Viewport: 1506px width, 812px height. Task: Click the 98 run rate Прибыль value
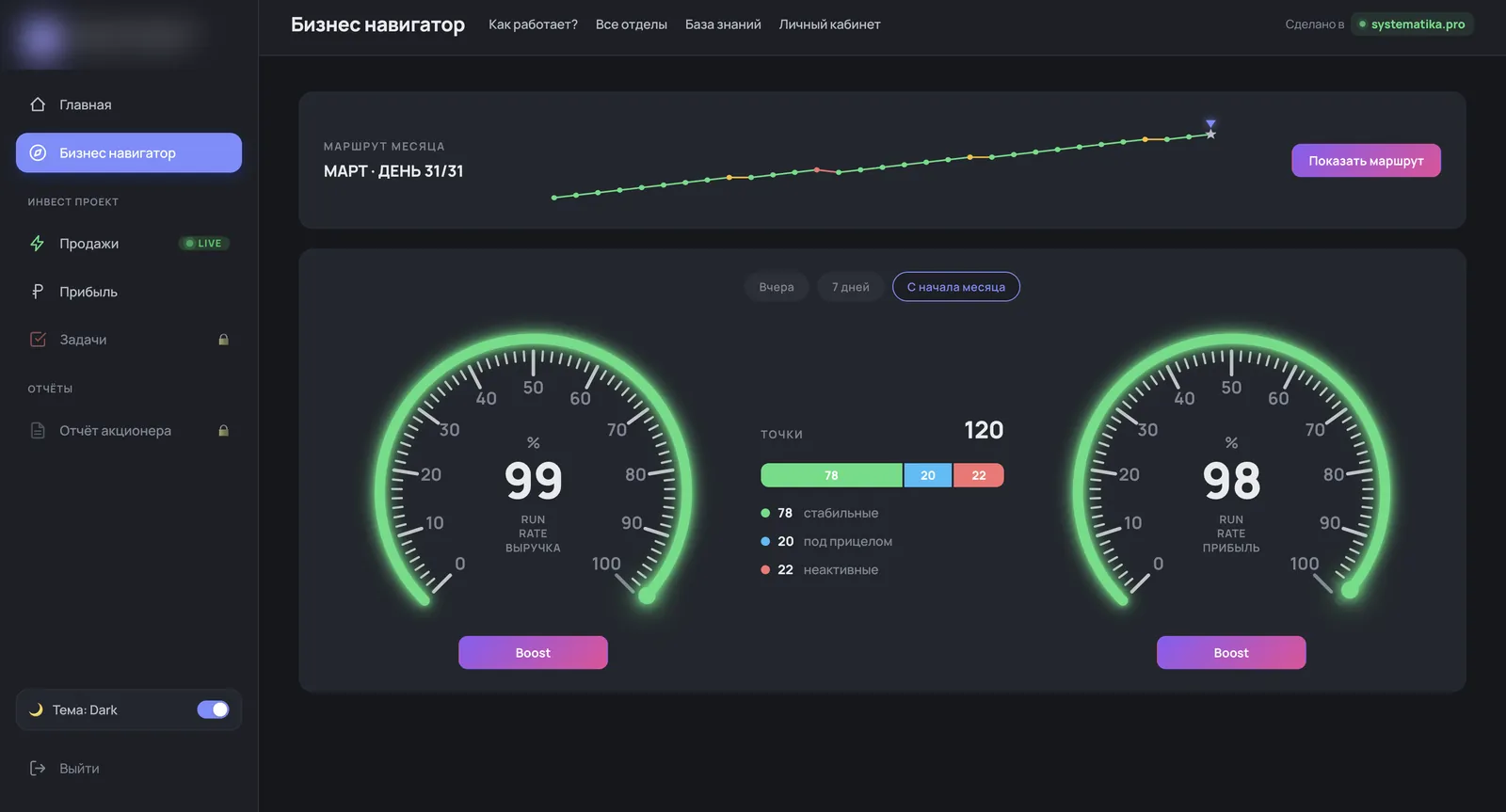click(x=1231, y=481)
